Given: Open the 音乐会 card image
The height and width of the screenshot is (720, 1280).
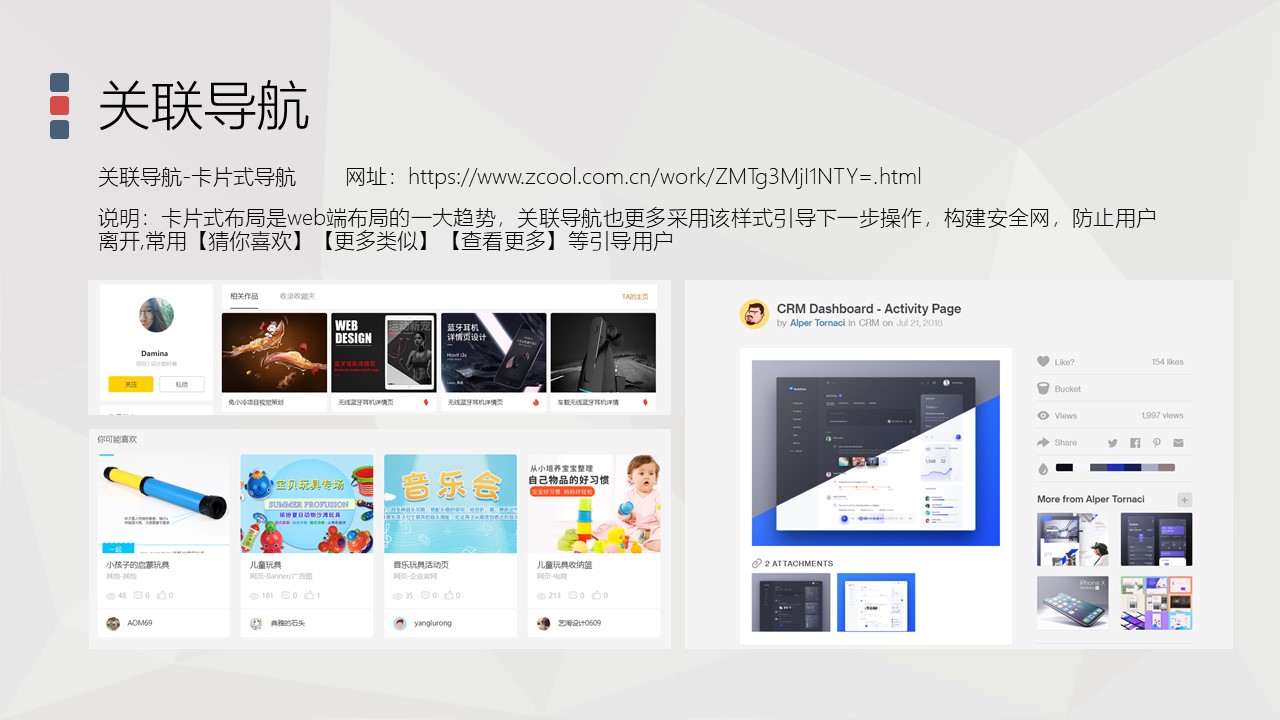Looking at the screenshot, I should tap(450, 504).
